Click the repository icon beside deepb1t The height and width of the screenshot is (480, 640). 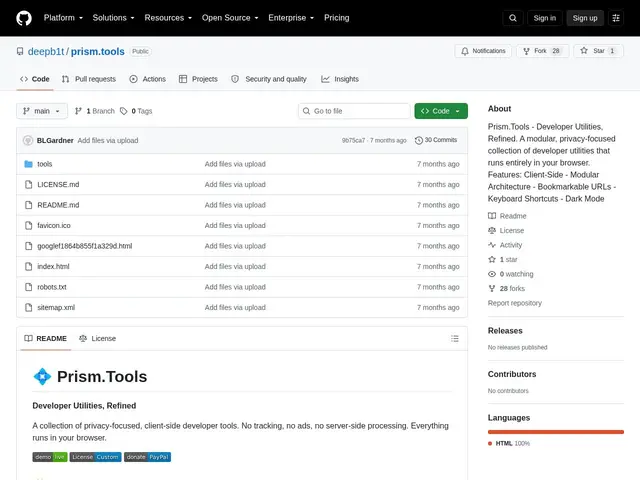point(20,51)
